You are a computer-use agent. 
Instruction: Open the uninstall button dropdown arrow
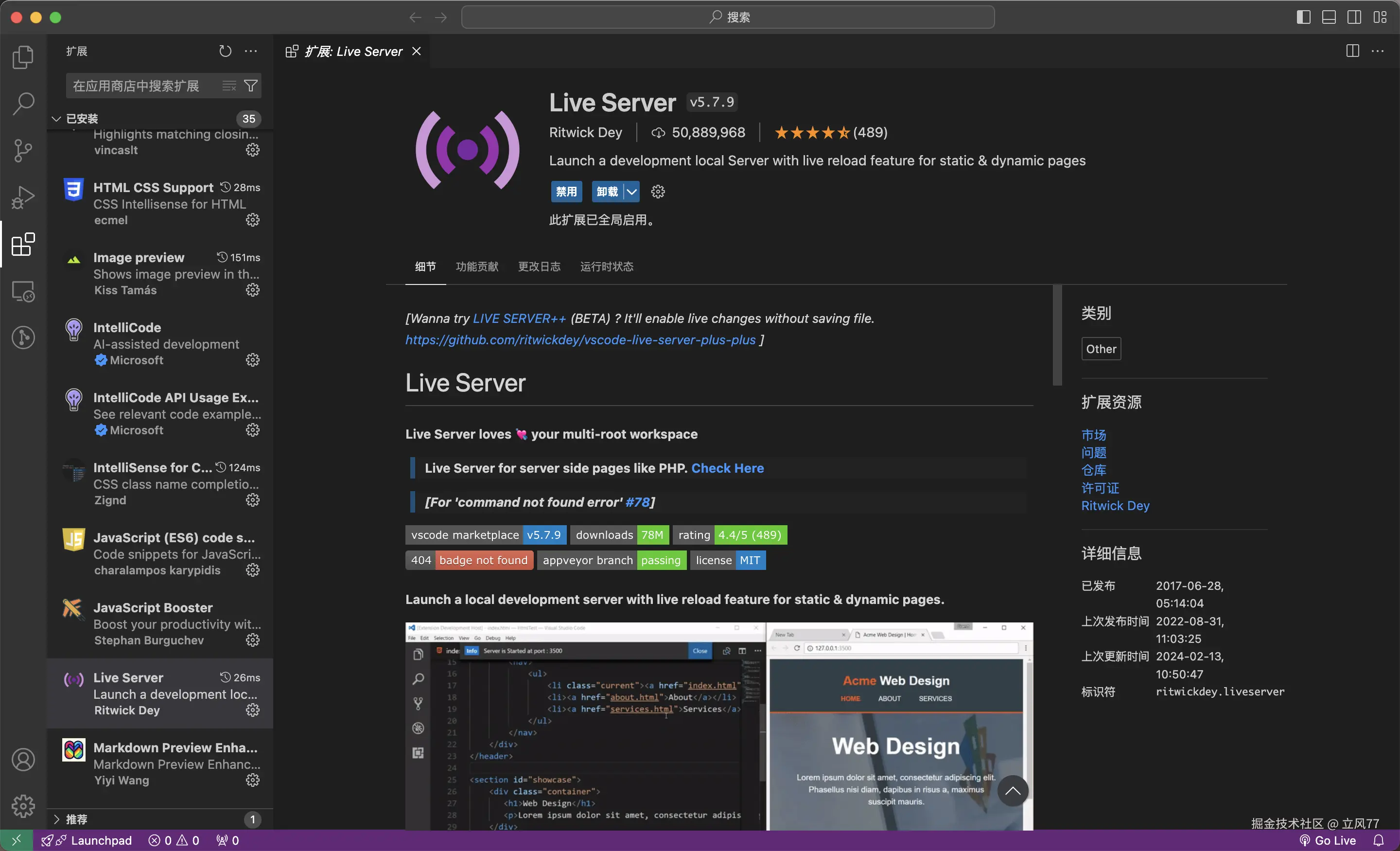click(631, 192)
